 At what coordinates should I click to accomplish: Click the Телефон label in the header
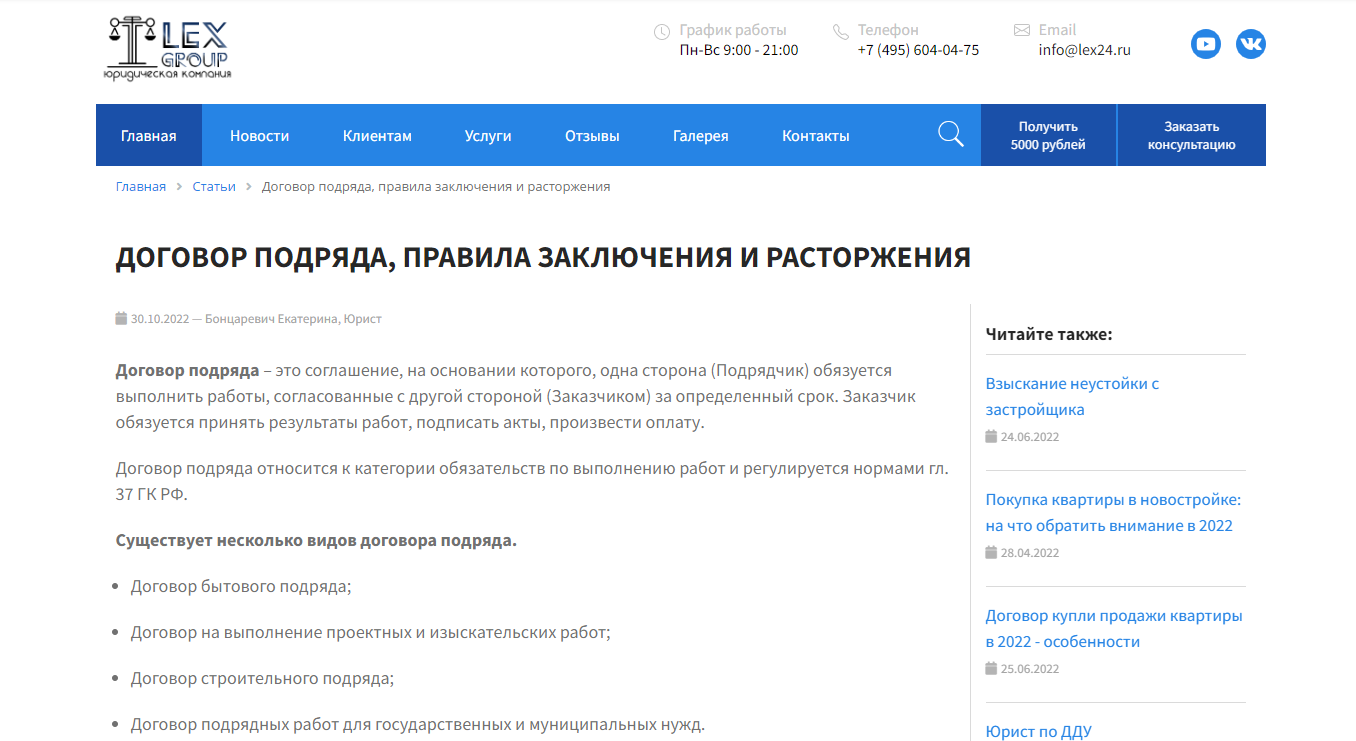click(x=888, y=30)
